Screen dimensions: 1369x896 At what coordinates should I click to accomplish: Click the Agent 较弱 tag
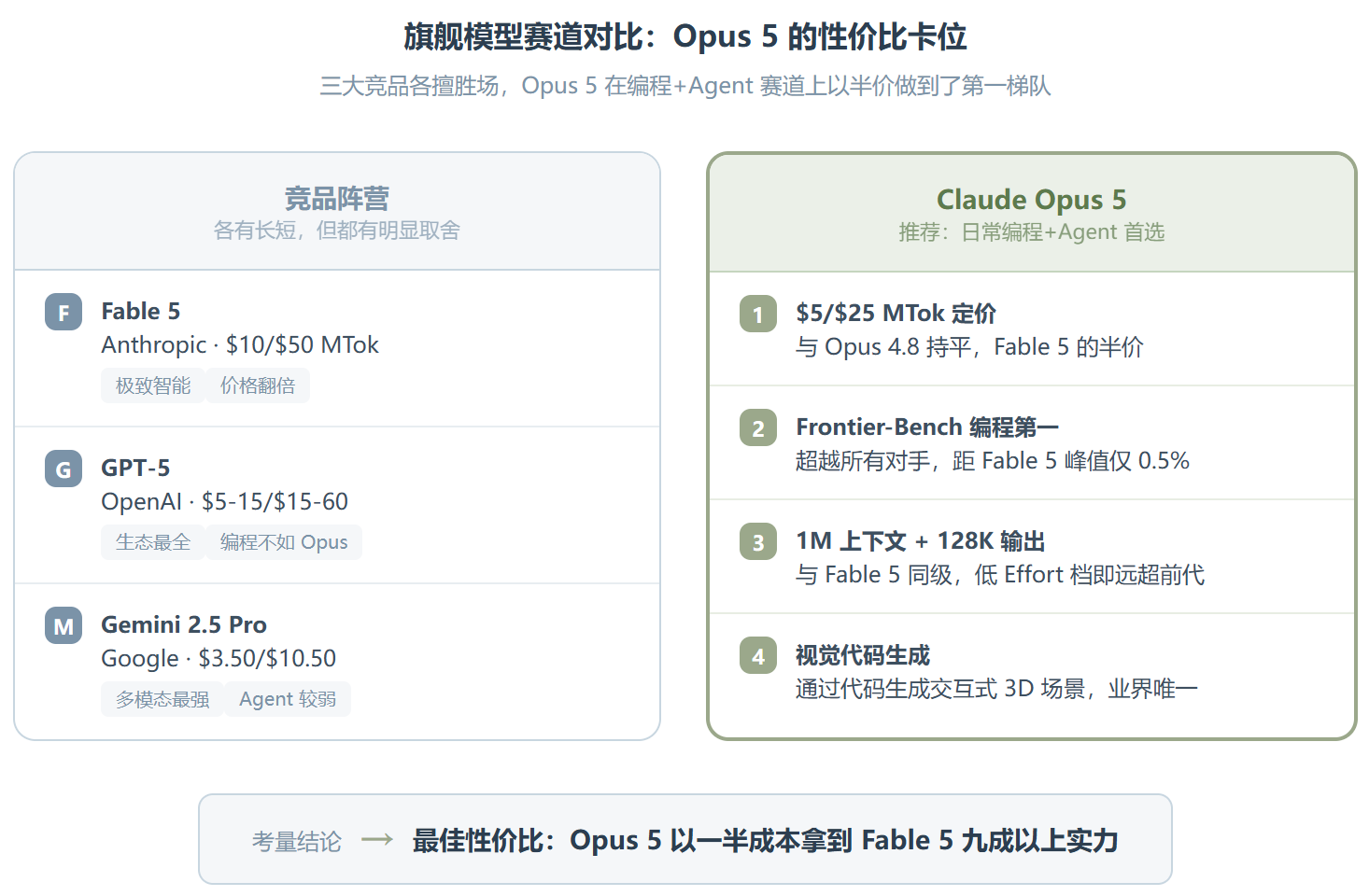(288, 699)
